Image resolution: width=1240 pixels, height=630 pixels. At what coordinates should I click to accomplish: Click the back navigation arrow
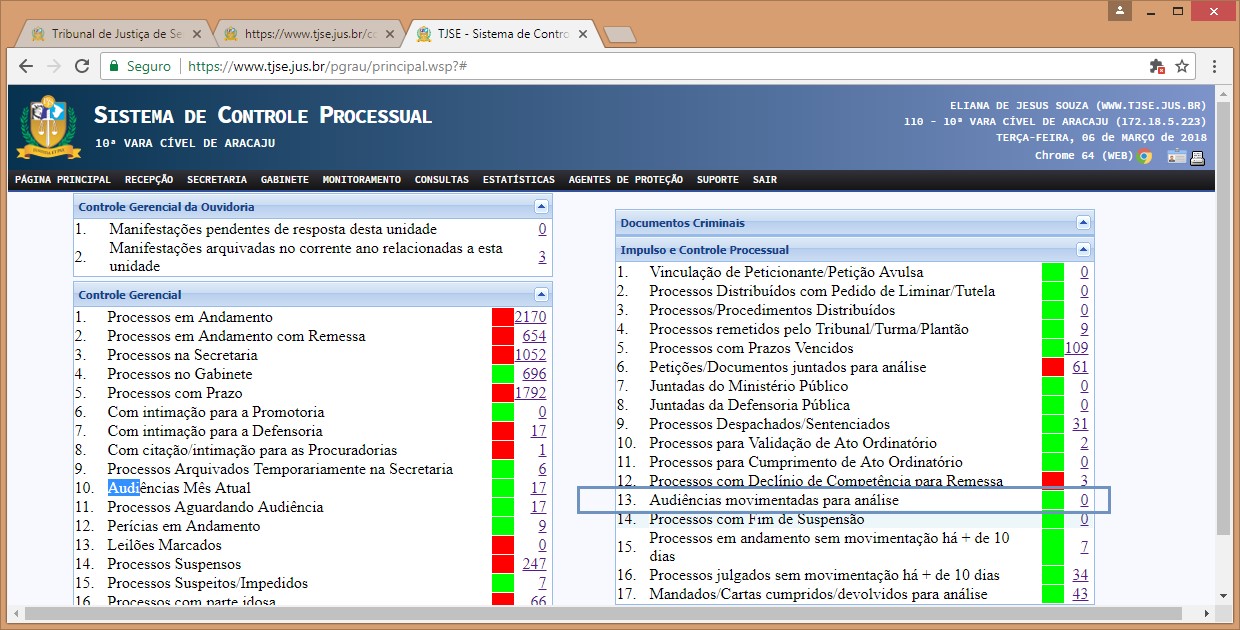tap(27, 66)
